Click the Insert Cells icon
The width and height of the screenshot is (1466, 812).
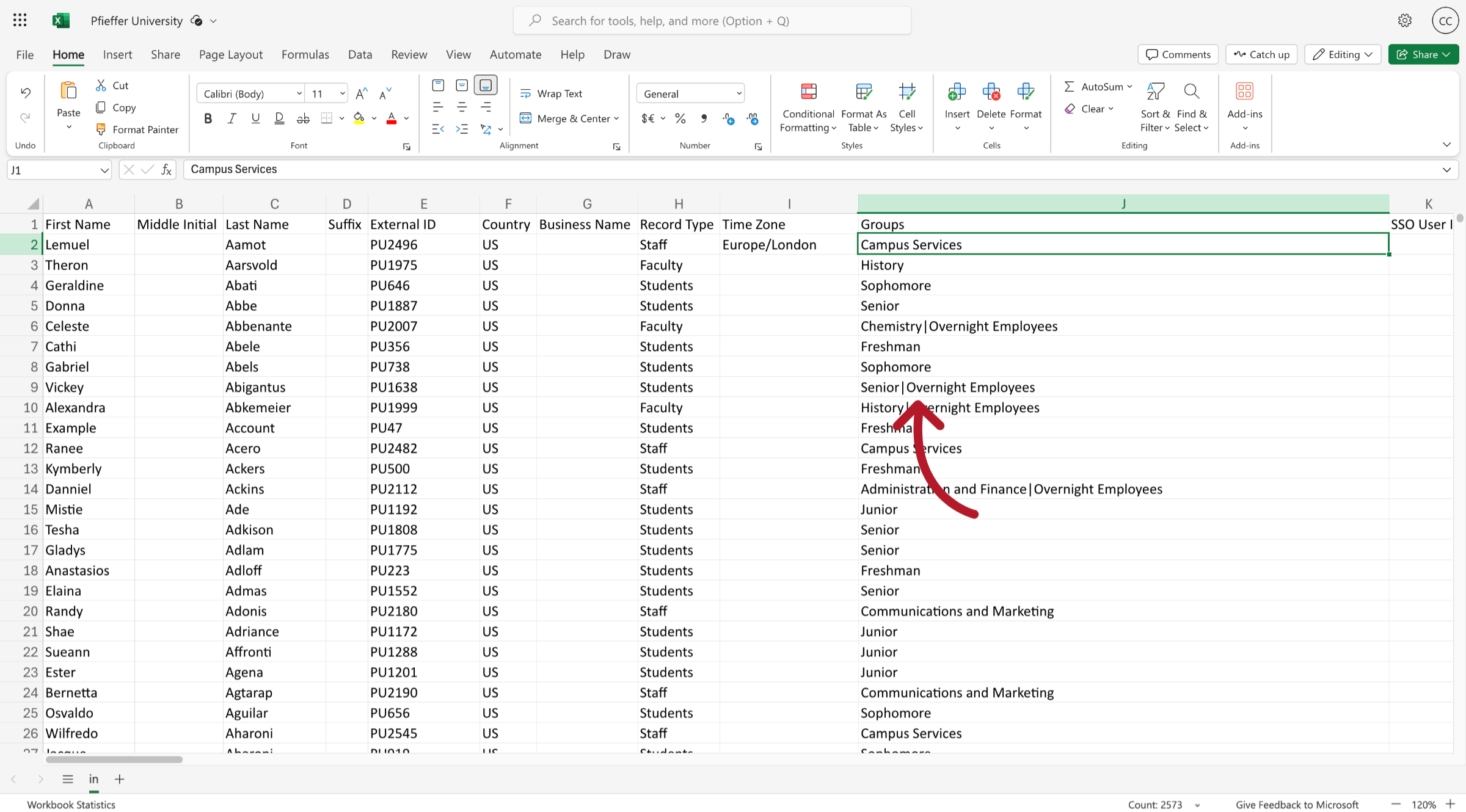pos(956,93)
